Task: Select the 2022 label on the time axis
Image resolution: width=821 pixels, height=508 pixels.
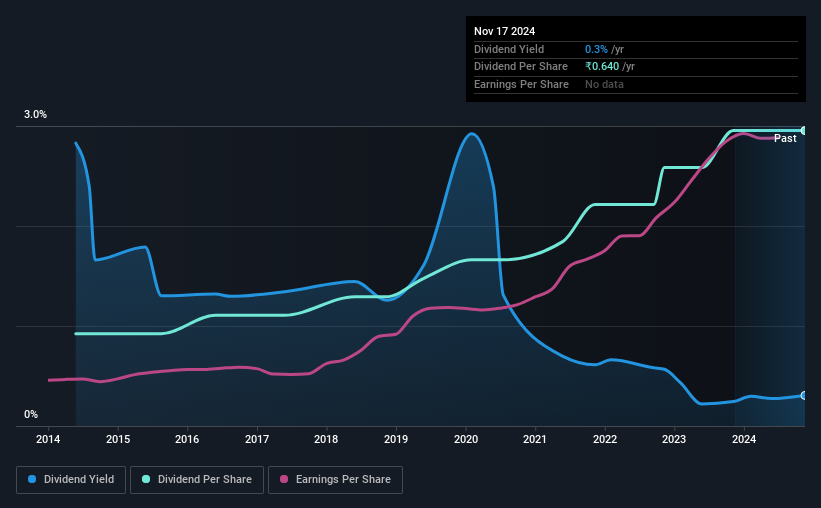Action: click(605, 439)
